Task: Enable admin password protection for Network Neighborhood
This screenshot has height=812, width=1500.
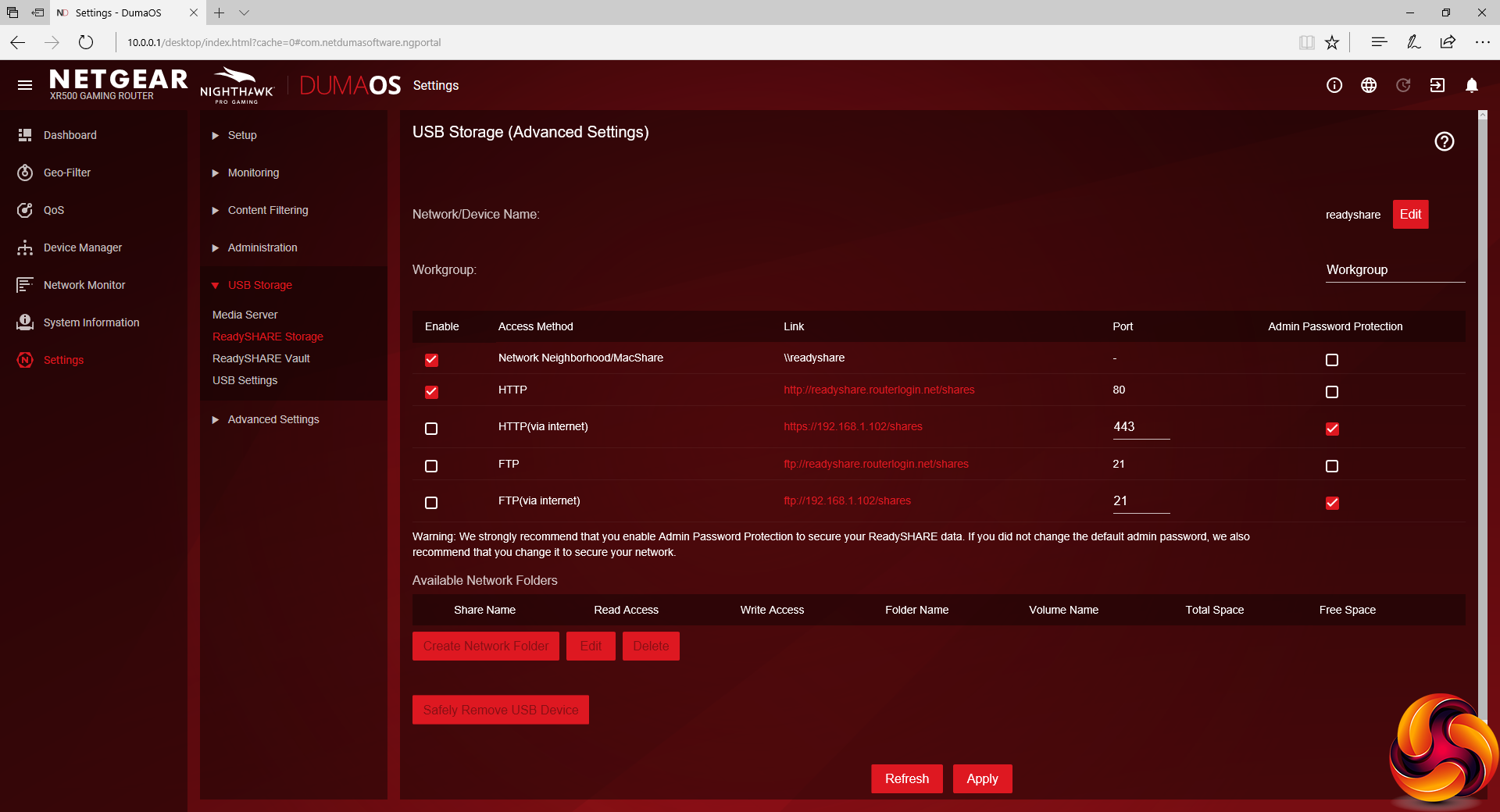Action: (1332, 360)
